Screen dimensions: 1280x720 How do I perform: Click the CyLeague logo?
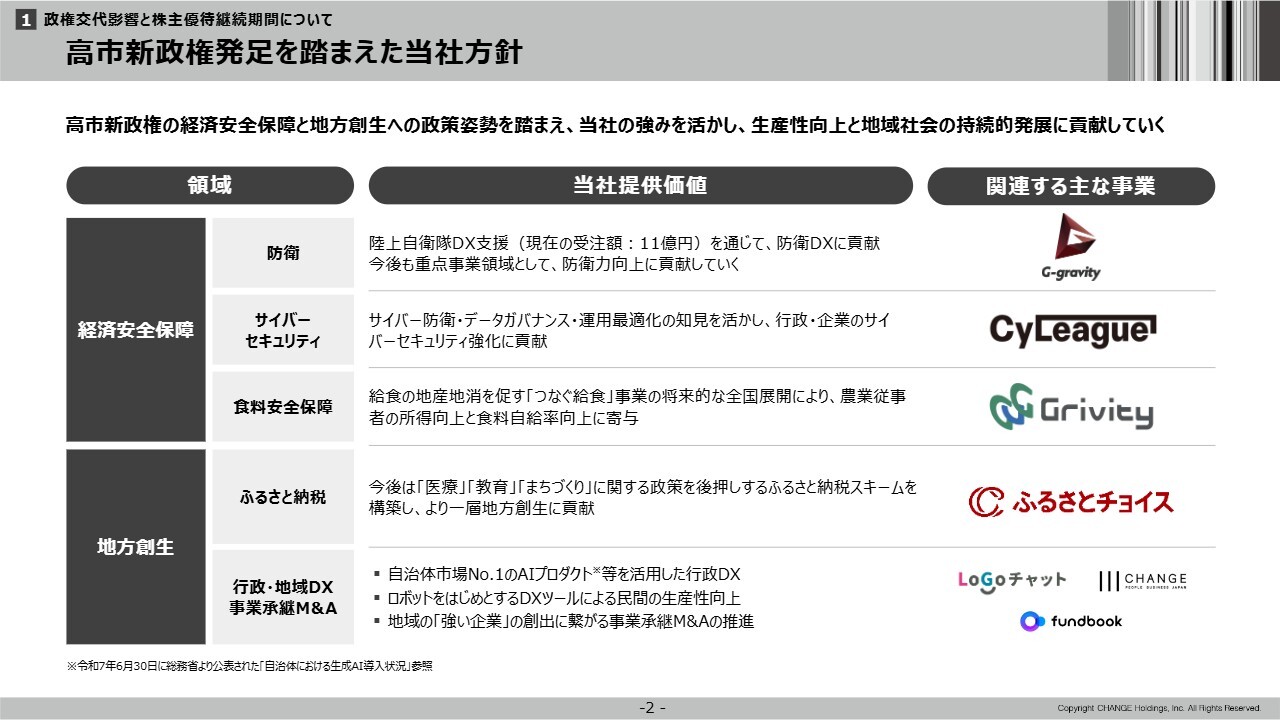click(x=1072, y=330)
